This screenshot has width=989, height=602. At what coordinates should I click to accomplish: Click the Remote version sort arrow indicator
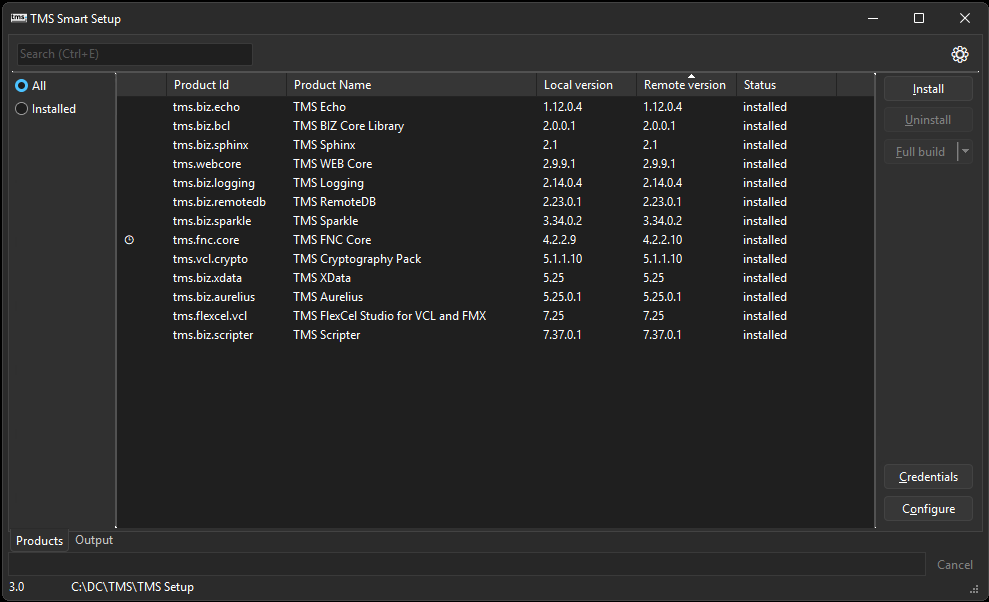click(x=690, y=76)
